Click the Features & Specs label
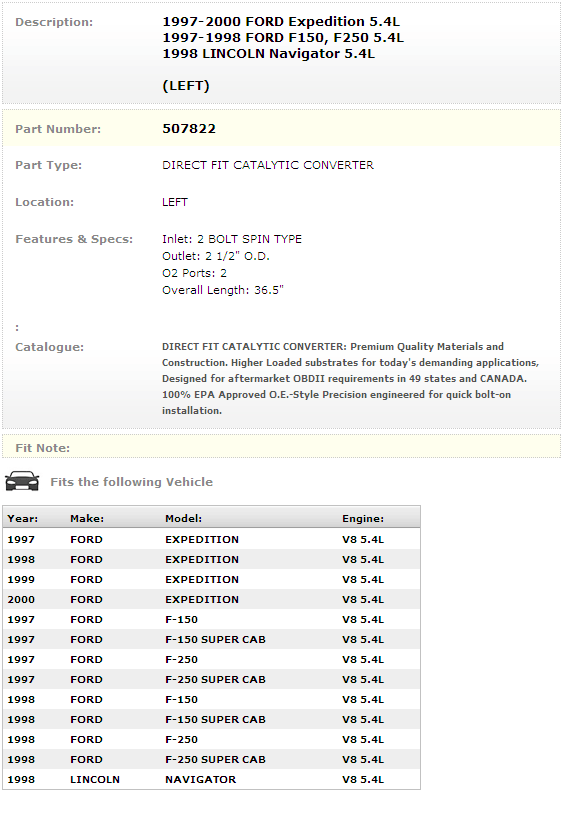The width and height of the screenshot is (570, 819). [74, 239]
